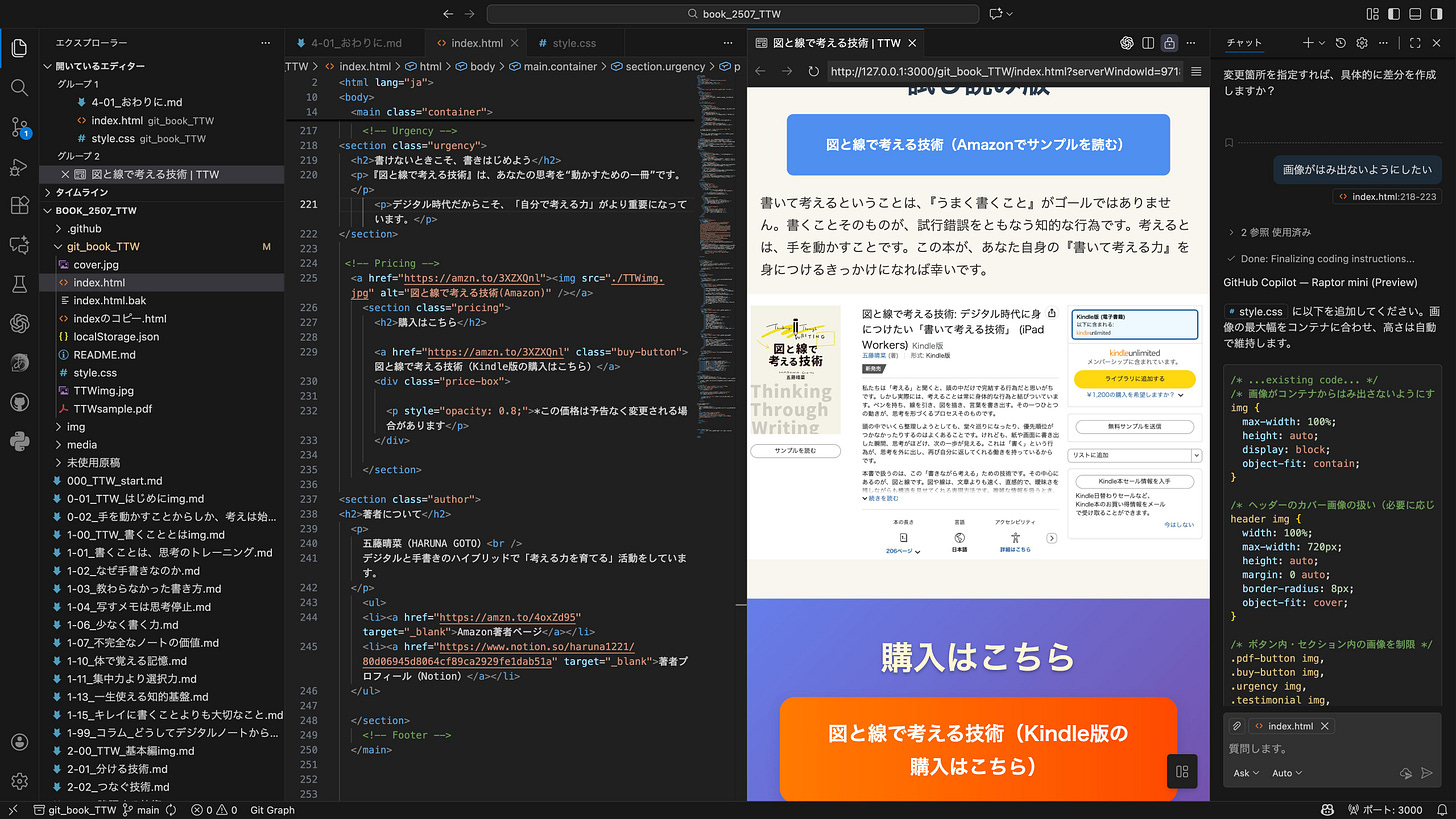Open the Extensions view
1456x819 pixels.
19,205
